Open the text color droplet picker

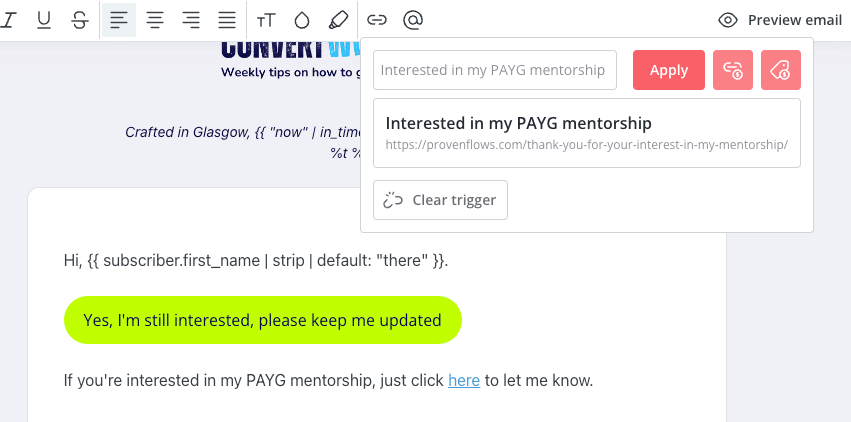click(x=302, y=21)
